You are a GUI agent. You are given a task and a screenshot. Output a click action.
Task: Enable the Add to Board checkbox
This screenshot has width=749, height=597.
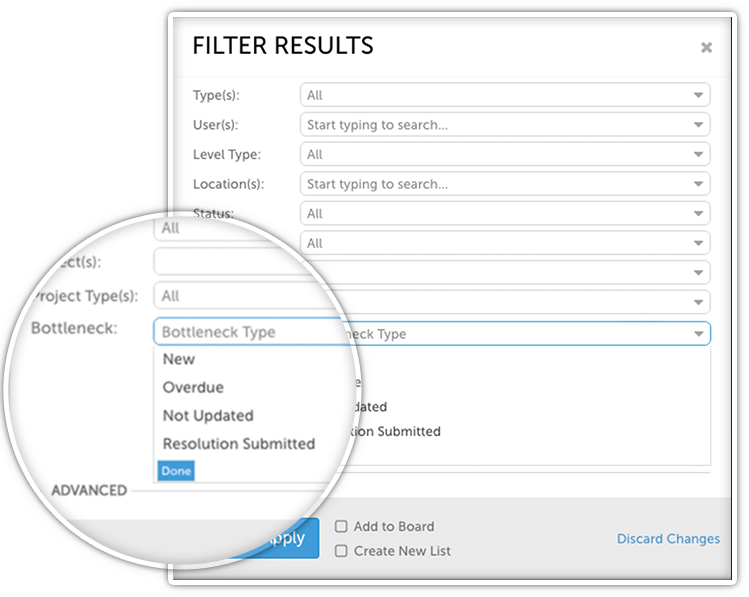point(341,526)
